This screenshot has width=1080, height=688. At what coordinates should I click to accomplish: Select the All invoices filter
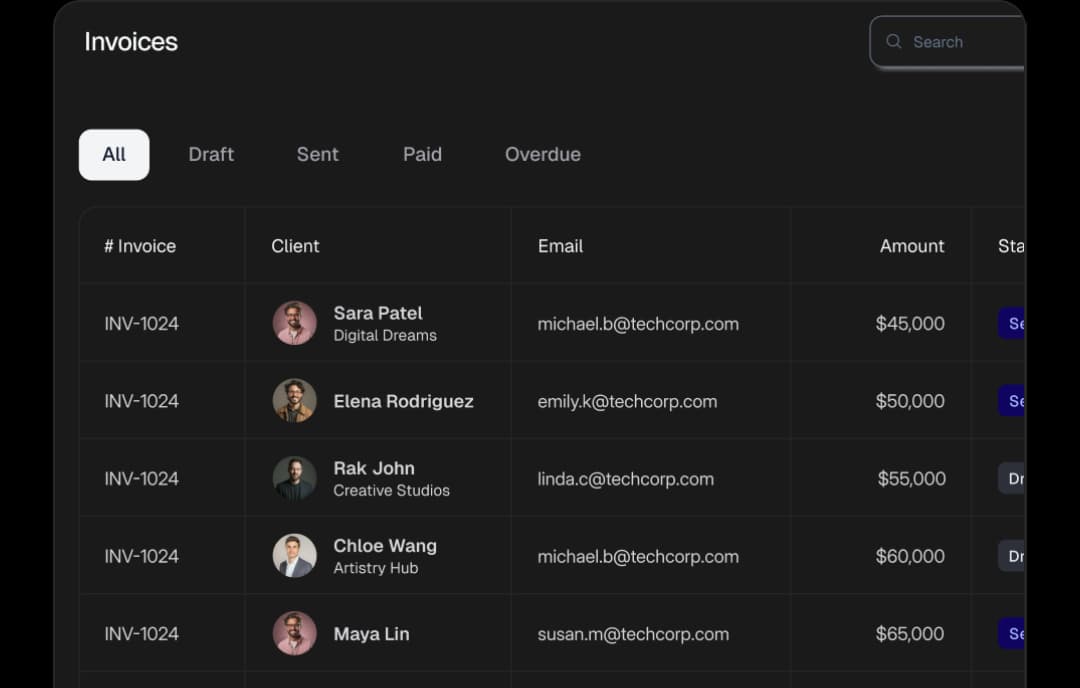pyautogui.click(x=113, y=154)
